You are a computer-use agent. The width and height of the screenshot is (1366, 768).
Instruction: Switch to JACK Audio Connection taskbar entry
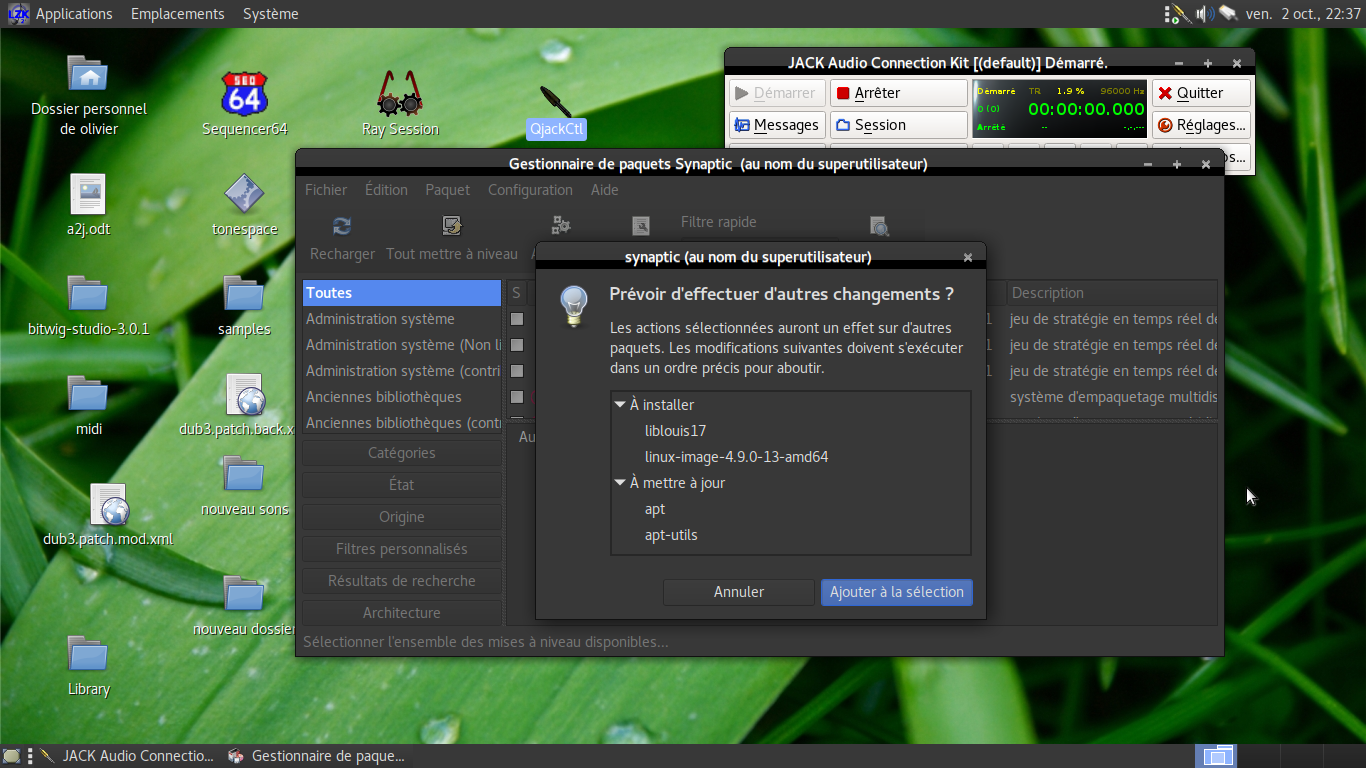pos(127,756)
